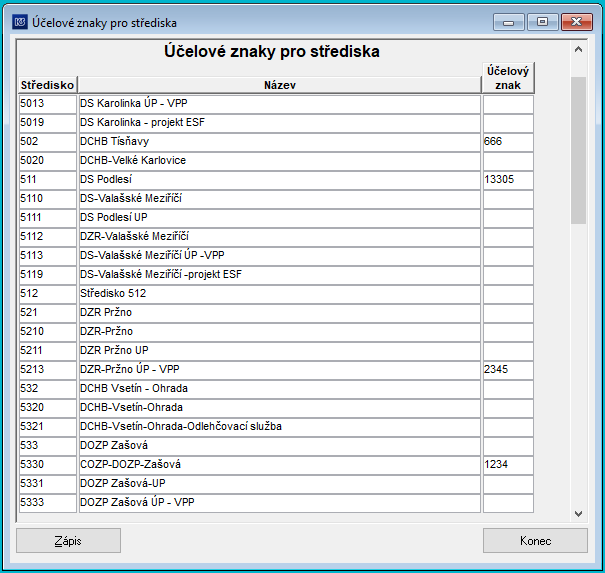Select name DZR-Pržno in row 5210
This screenshot has width=605, height=573.
coord(280,331)
